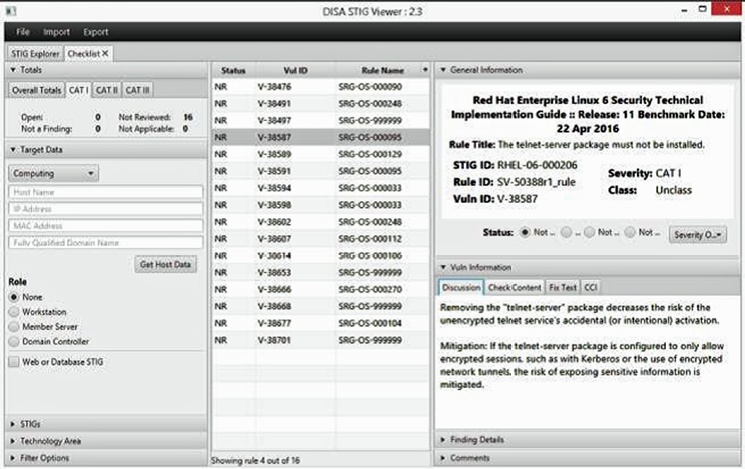
Task: Click the Get Host Data button
Action: click(165, 264)
